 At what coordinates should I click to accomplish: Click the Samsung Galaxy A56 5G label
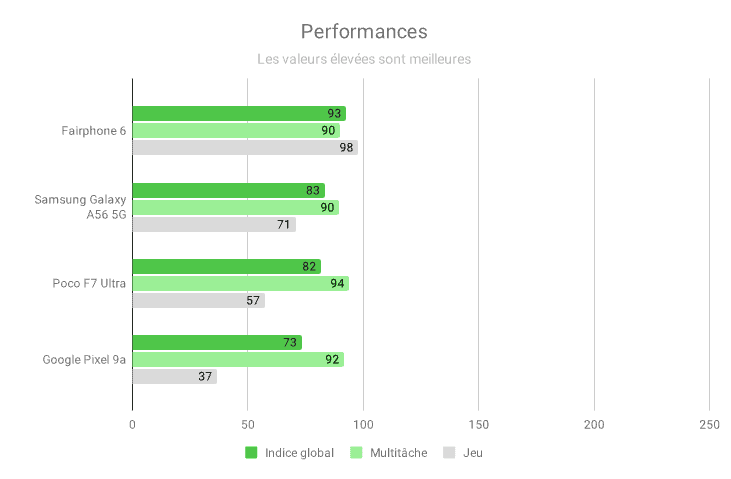coord(81,207)
